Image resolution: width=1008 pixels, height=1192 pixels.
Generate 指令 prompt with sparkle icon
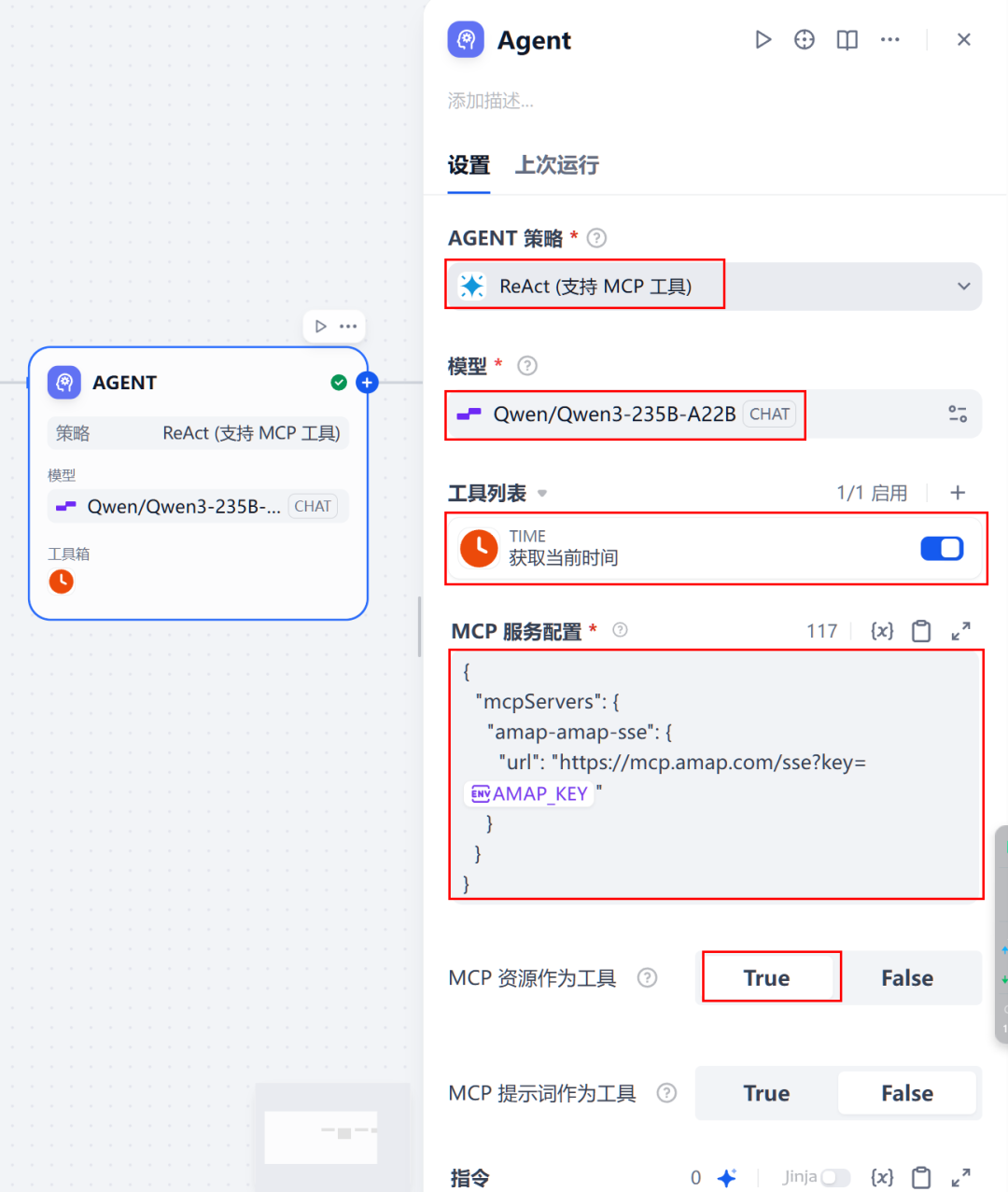point(727,1178)
